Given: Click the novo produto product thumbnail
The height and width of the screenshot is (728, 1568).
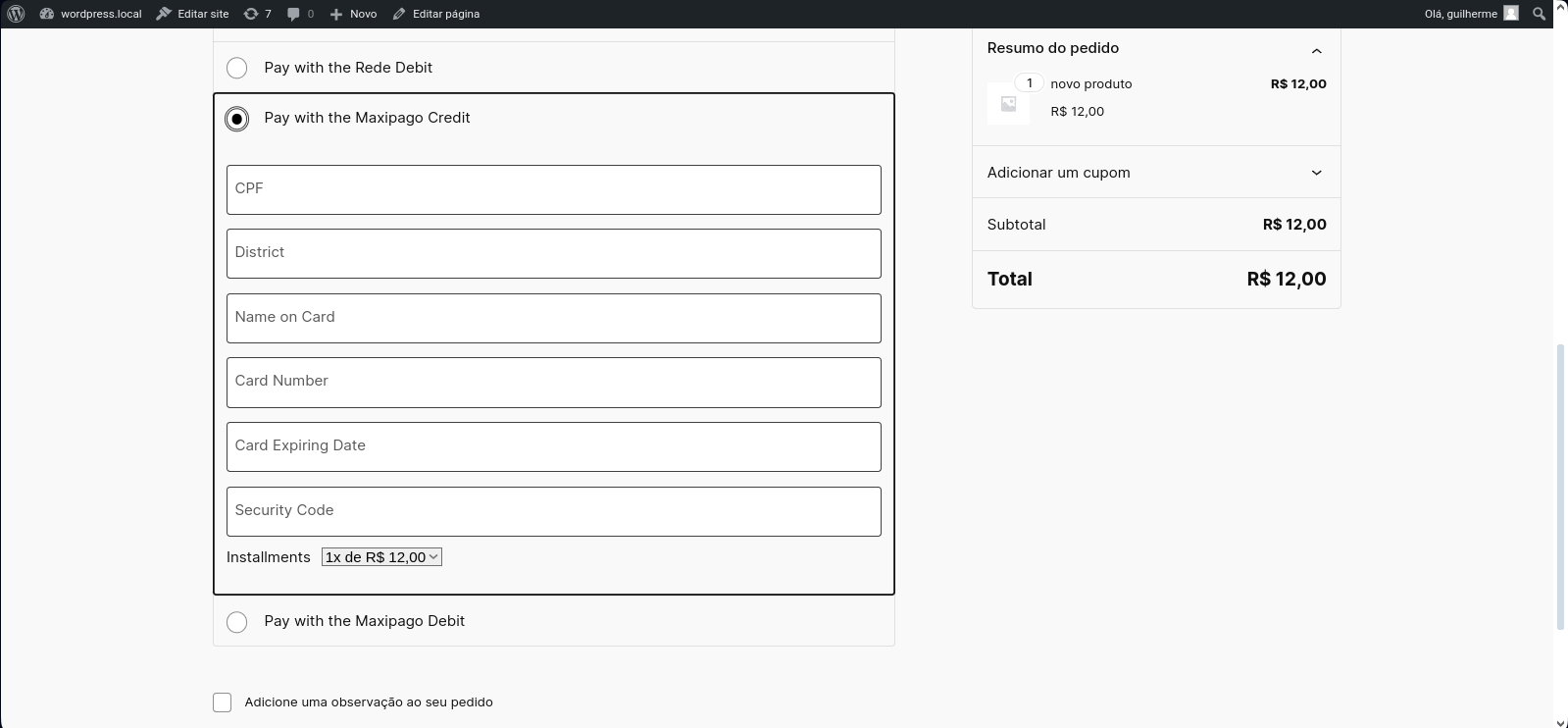Looking at the screenshot, I should [1008, 103].
